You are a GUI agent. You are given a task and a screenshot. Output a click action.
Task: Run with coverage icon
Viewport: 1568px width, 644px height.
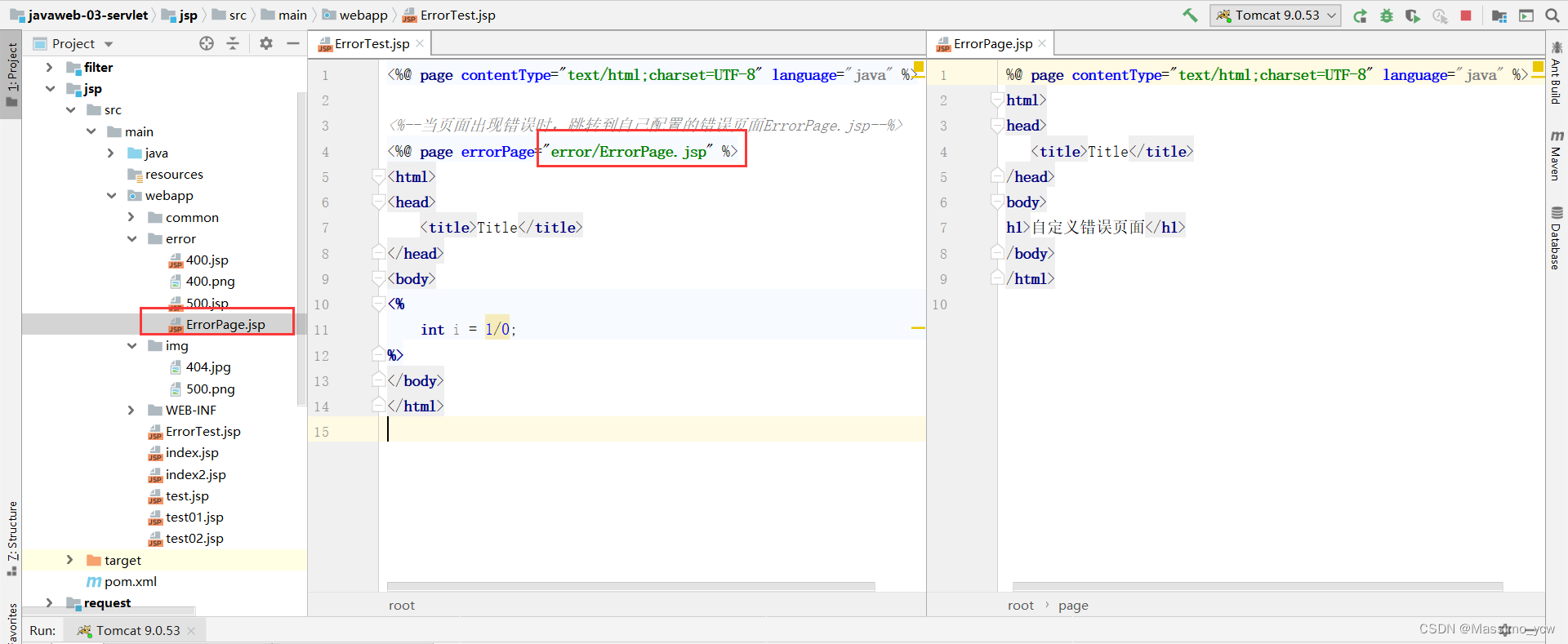tap(1413, 16)
